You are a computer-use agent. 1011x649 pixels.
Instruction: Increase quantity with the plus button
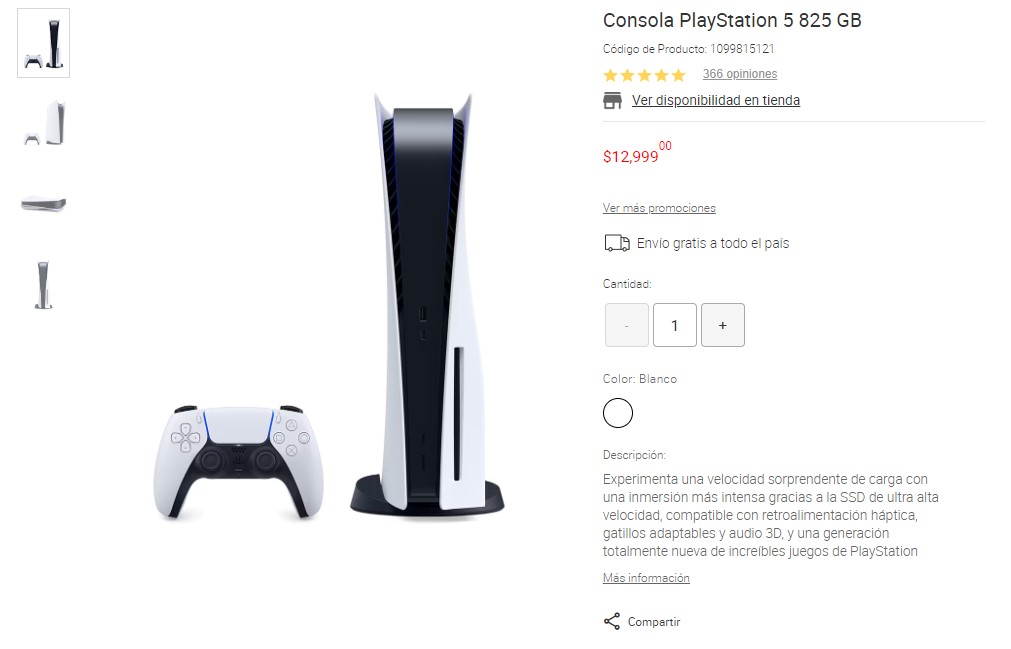click(x=723, y=325)
